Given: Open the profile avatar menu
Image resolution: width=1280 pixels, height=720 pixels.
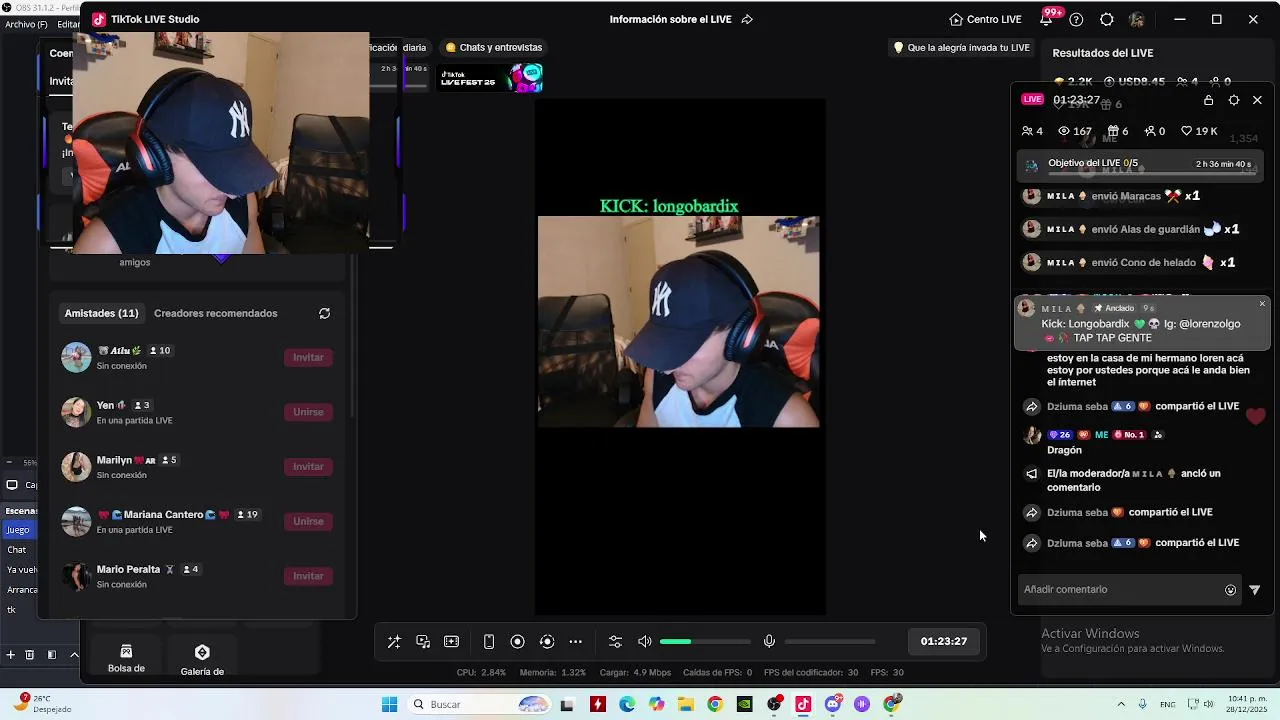Looking at the screenshot, I should 1137,19.
